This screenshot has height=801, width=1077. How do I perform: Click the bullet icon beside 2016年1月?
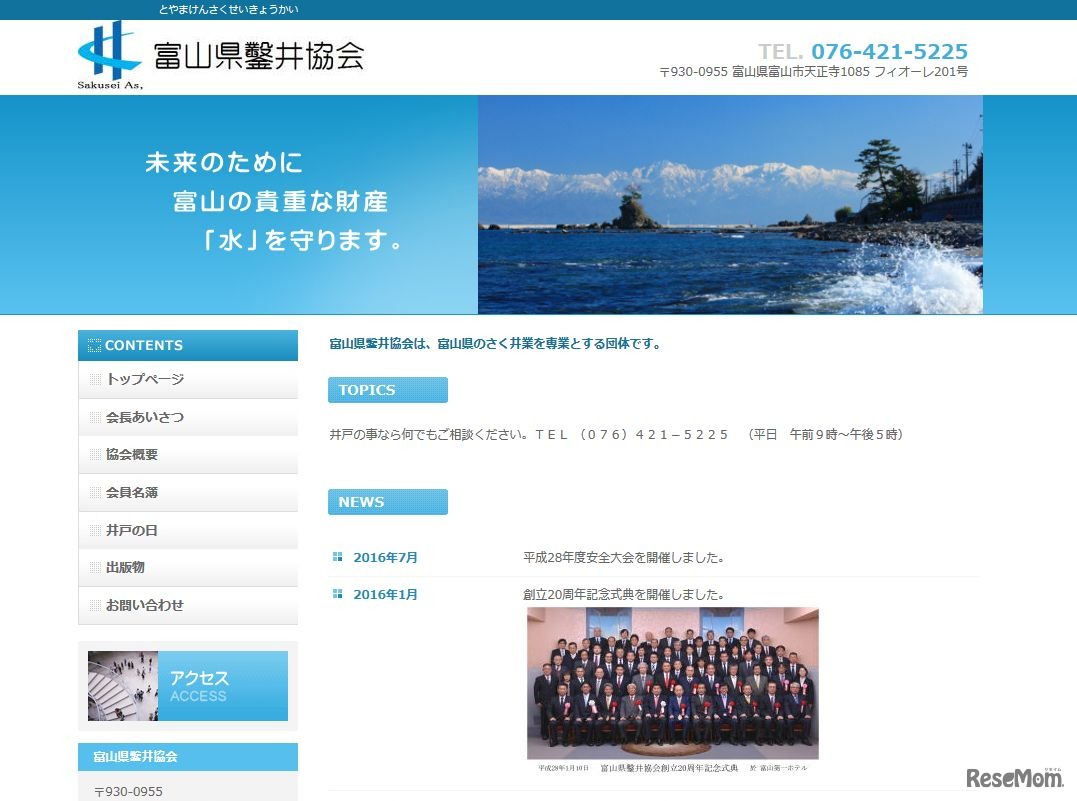337,594
